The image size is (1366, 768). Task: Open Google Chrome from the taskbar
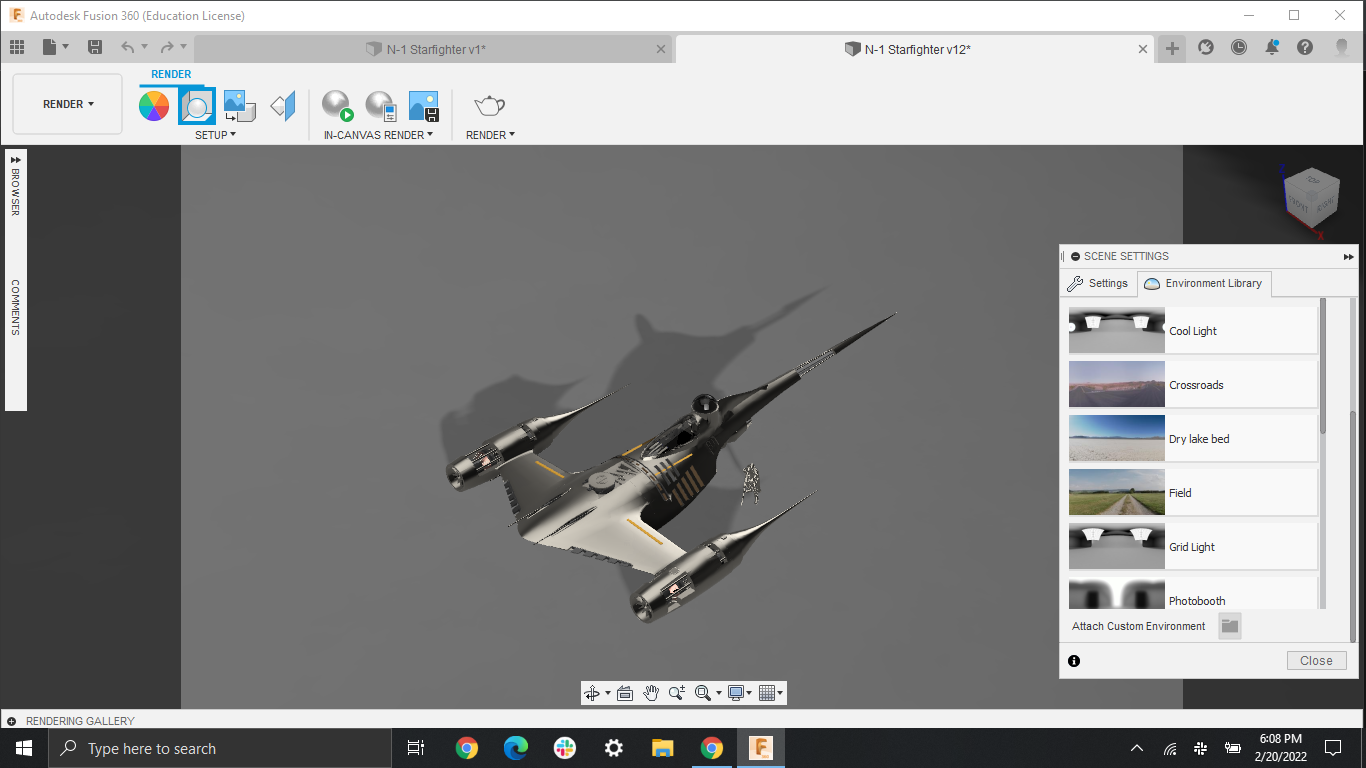point(466,747)
